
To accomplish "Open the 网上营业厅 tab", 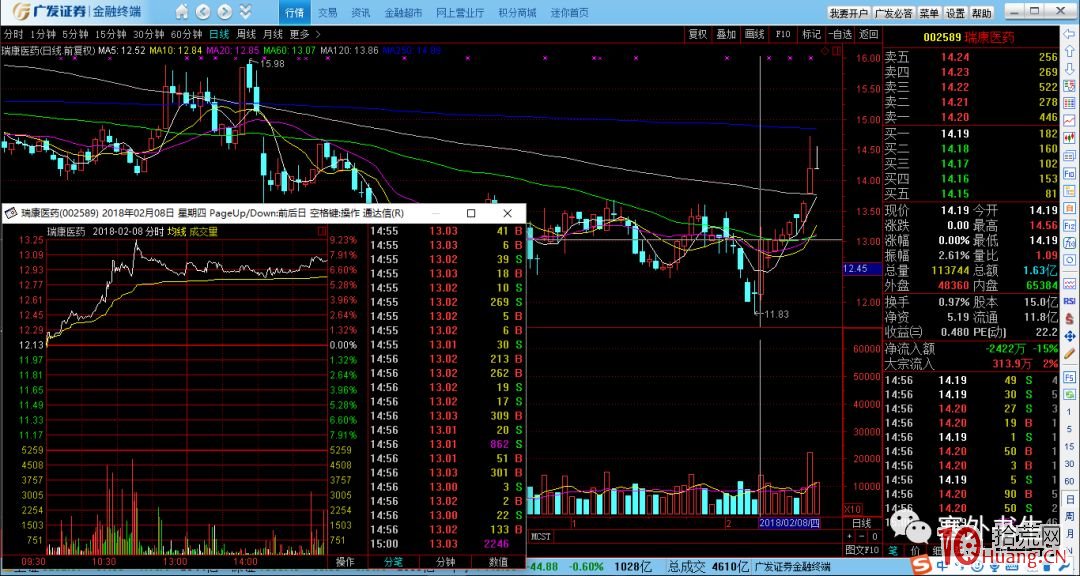I will [x=460, y=13].
